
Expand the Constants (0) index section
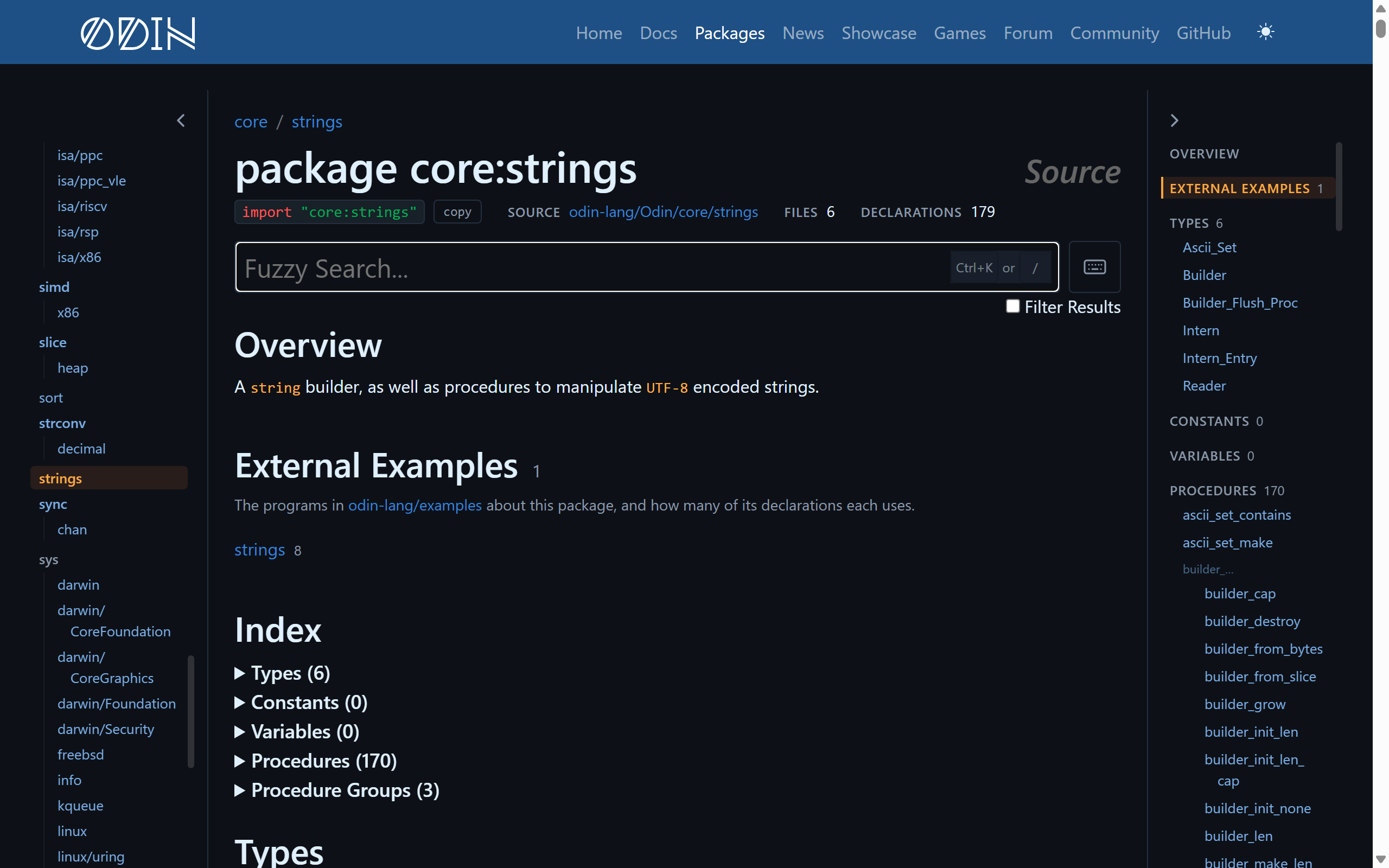click(x=301, y=702)
